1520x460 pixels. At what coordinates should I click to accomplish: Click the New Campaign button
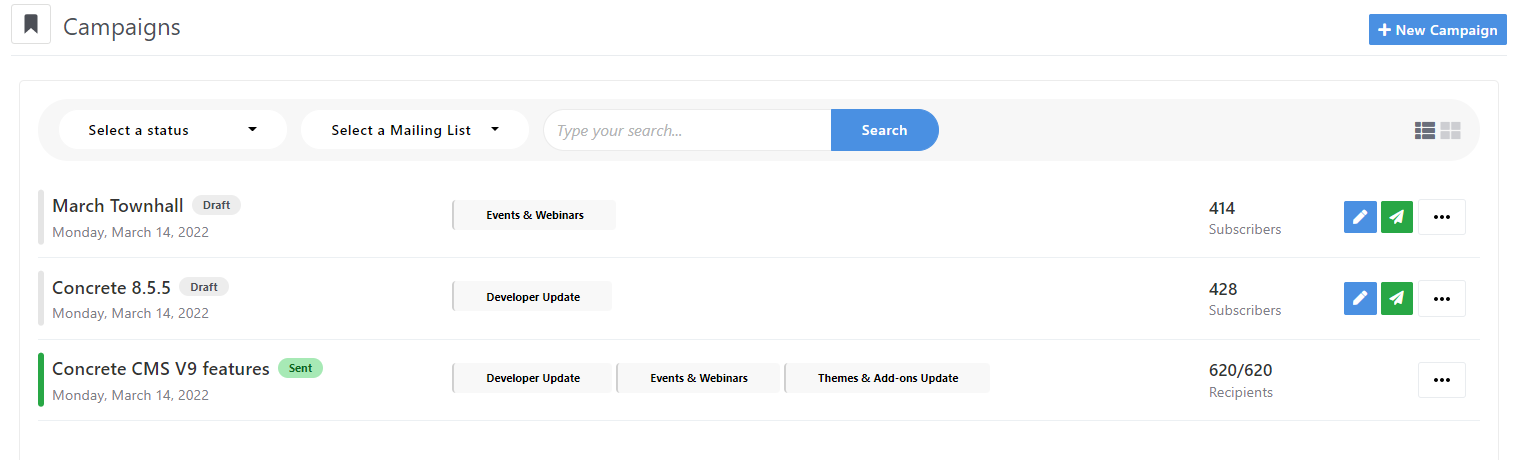pyautogui.click(x=1437, y=30)
